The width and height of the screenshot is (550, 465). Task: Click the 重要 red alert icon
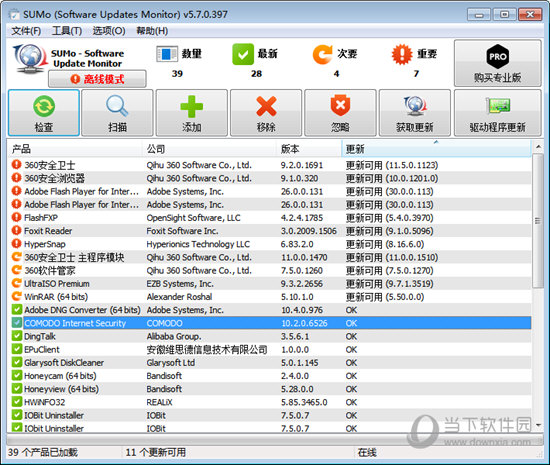pos(402,54)
